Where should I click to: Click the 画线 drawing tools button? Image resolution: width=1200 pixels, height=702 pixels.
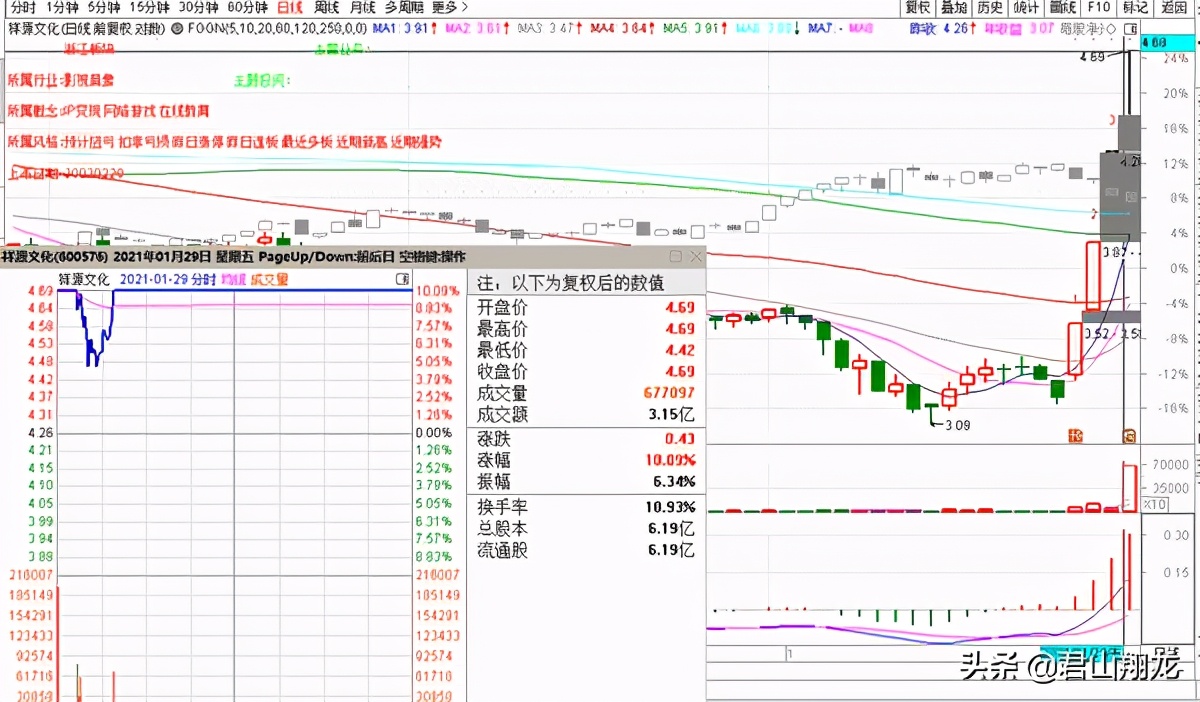[x=1063, y=8]
